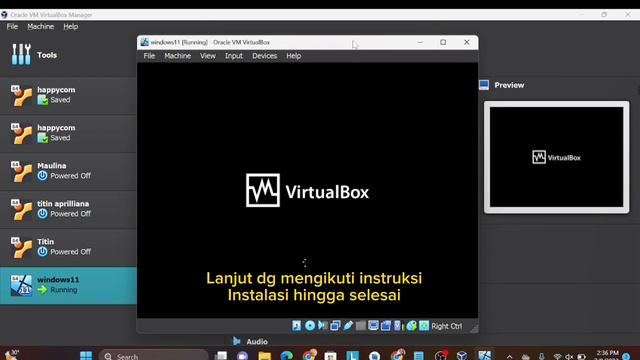The height and width of the screenshot is (360, 640).
Task: Click the Right Ctrl host key label
Action: pos(447,326)
